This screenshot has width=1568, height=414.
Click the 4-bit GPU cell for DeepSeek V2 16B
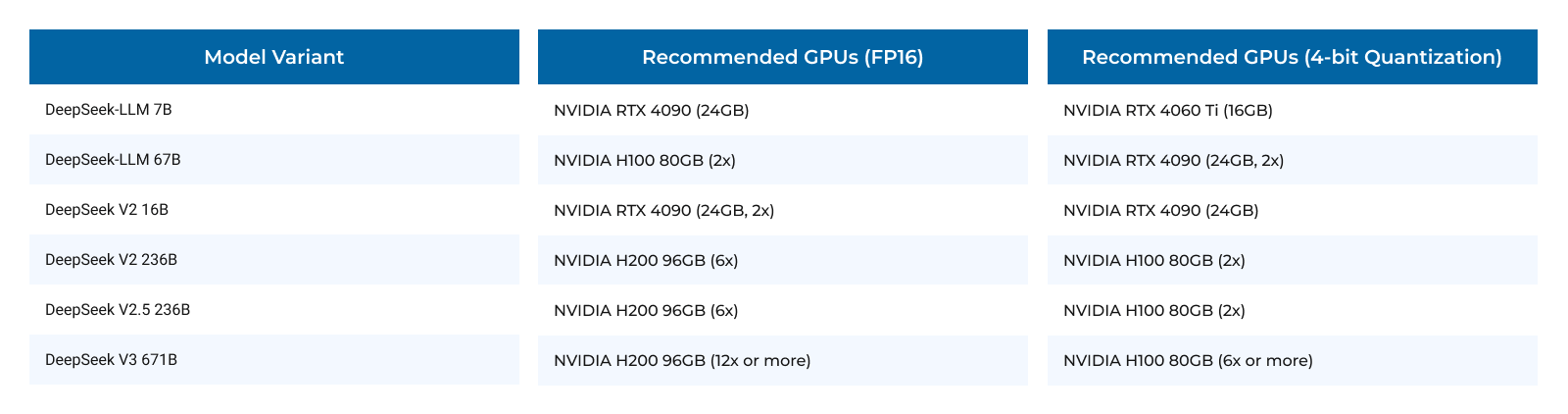coord(1160,211)
